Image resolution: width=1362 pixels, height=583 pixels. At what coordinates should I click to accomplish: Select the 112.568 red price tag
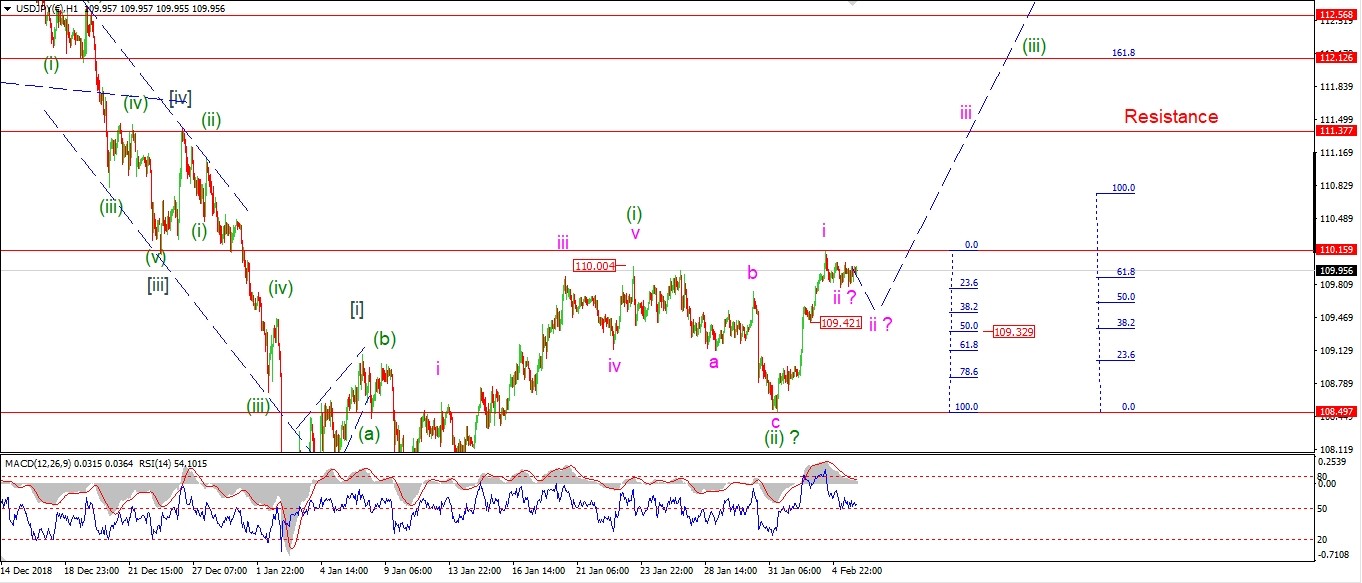click(1336, 15)
